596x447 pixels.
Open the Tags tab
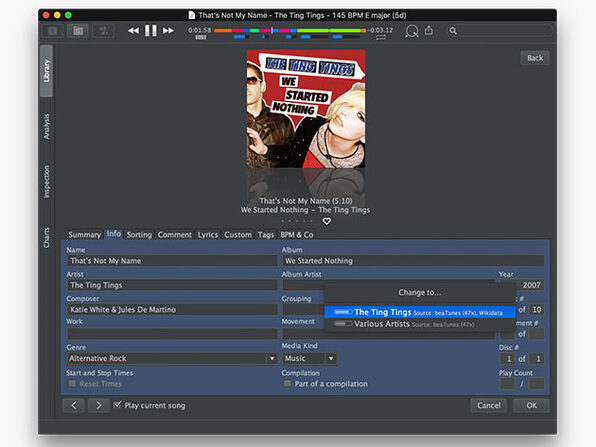pos(266,235)
